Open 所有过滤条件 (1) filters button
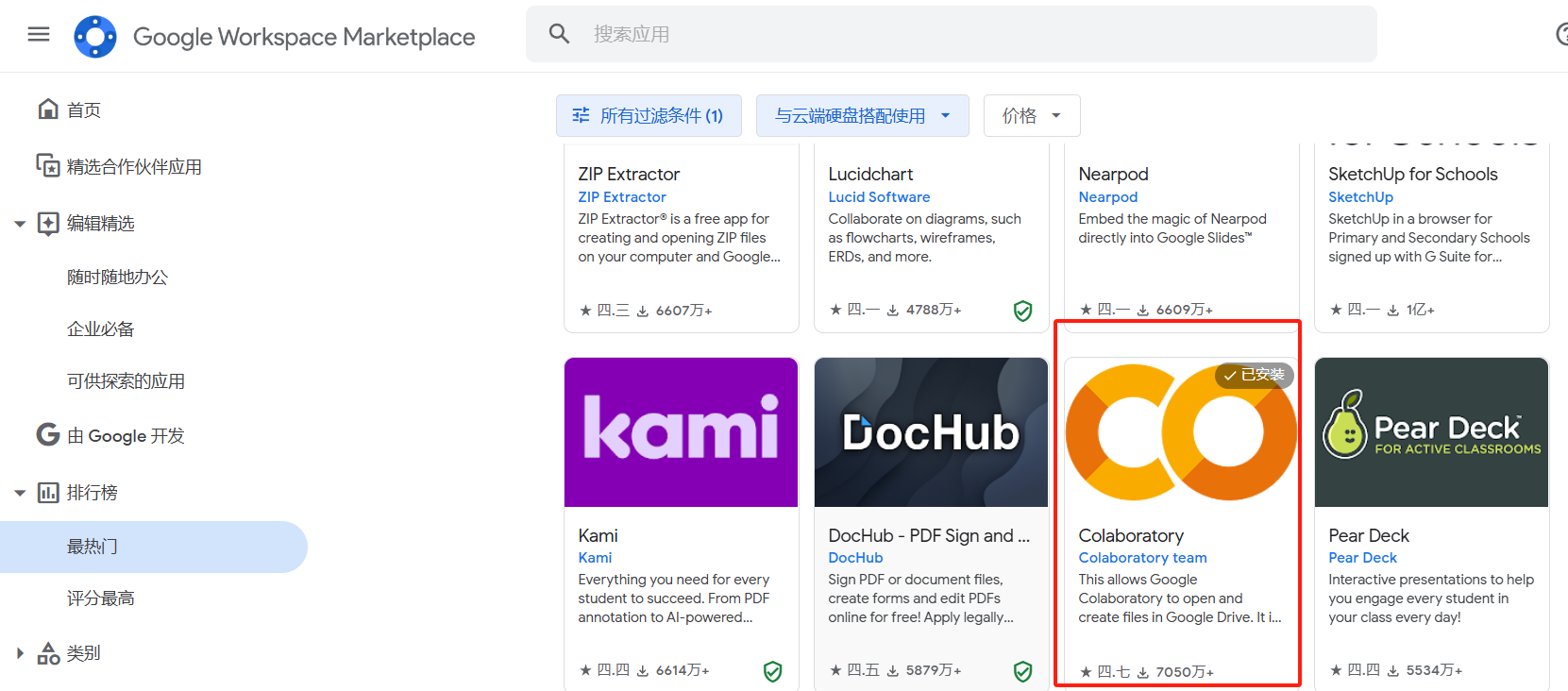This screenshot has width=1568, height=691. [649, 115]
